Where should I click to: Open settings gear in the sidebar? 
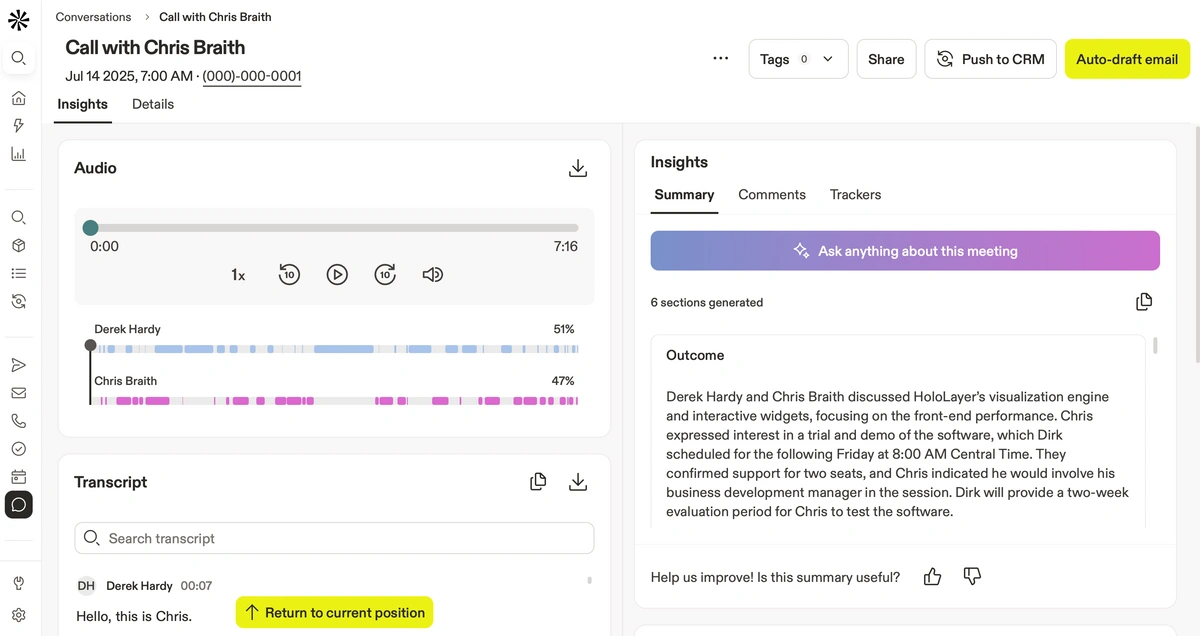(18, 615)
